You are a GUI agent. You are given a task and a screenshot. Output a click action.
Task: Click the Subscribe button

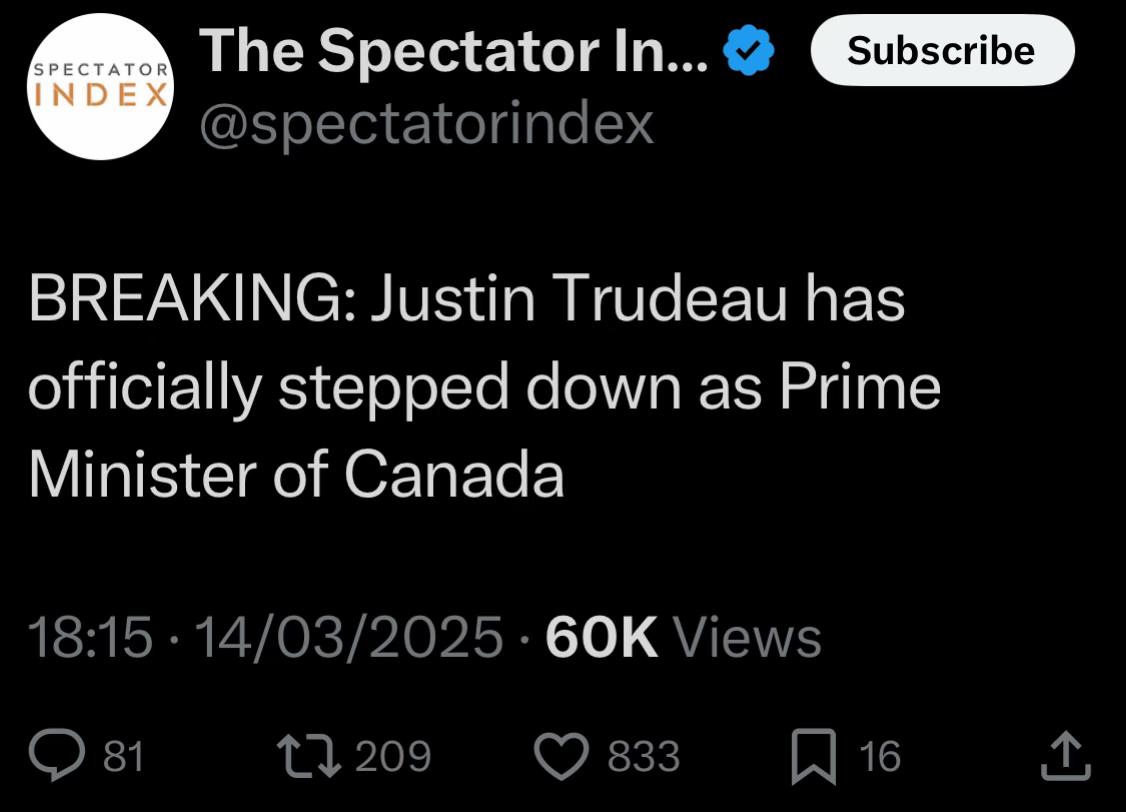click(941, 50)
